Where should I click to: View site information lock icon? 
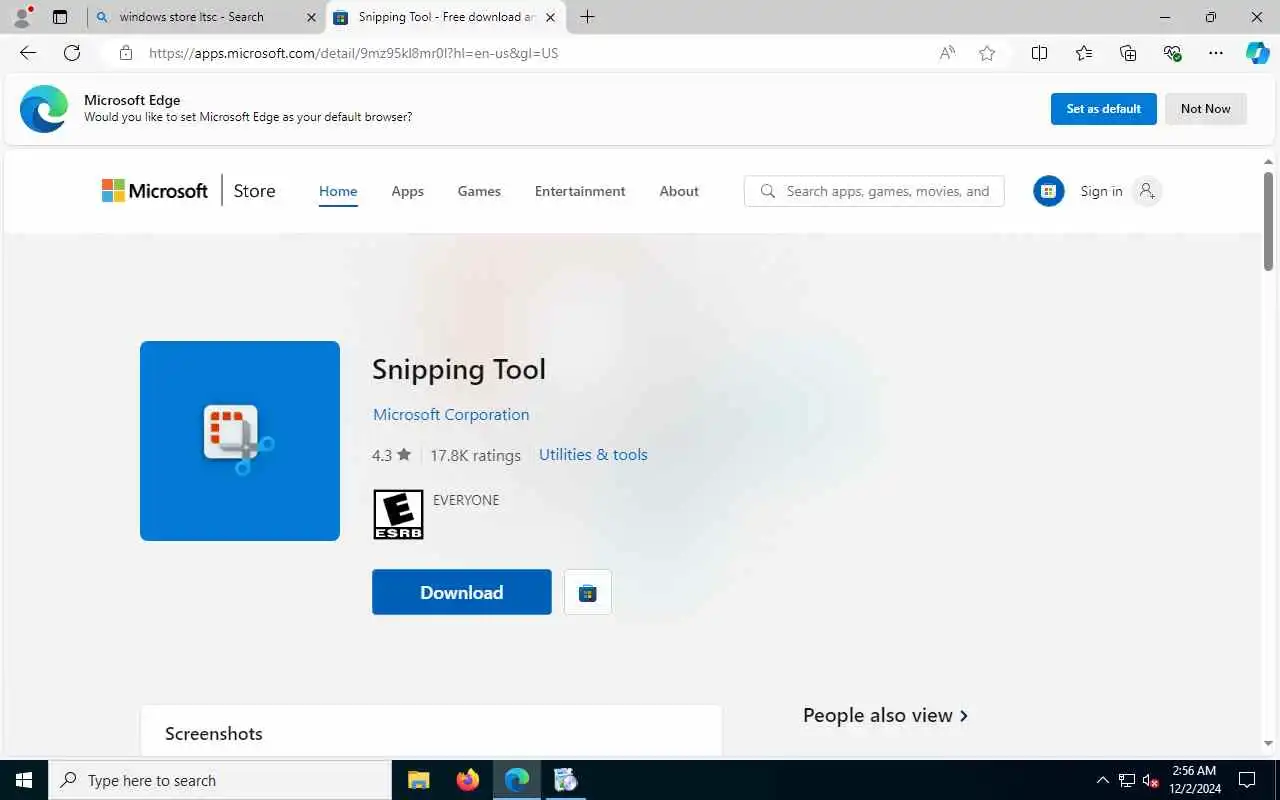(126, 53)
